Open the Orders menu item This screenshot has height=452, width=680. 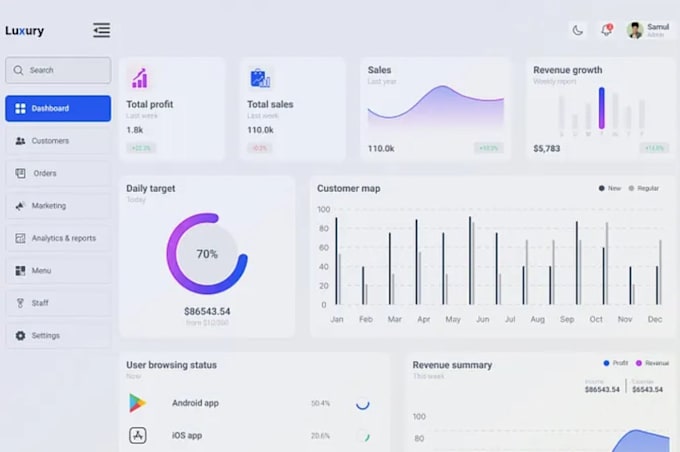point(58,174)
